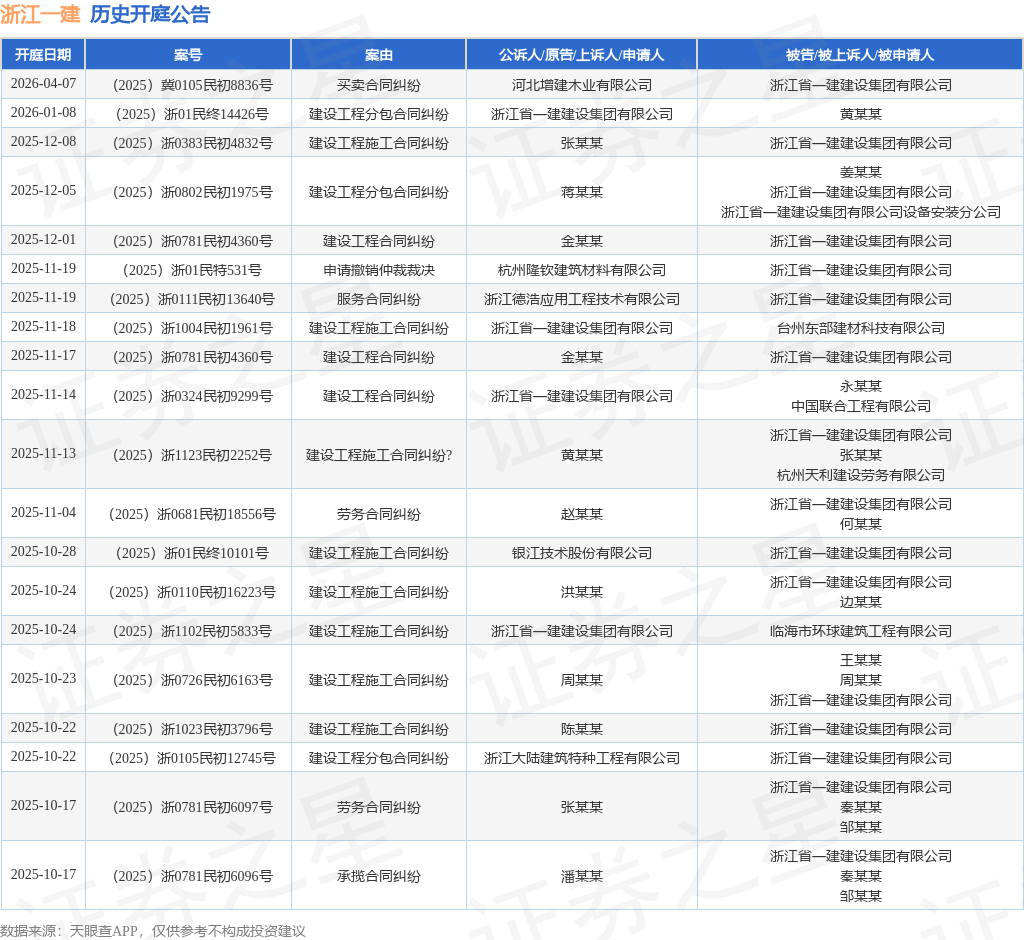This screenshot has width=1024, height=940.
Task: Select case number (2025)浙0383民初4832号
Action: pos(192,143)
